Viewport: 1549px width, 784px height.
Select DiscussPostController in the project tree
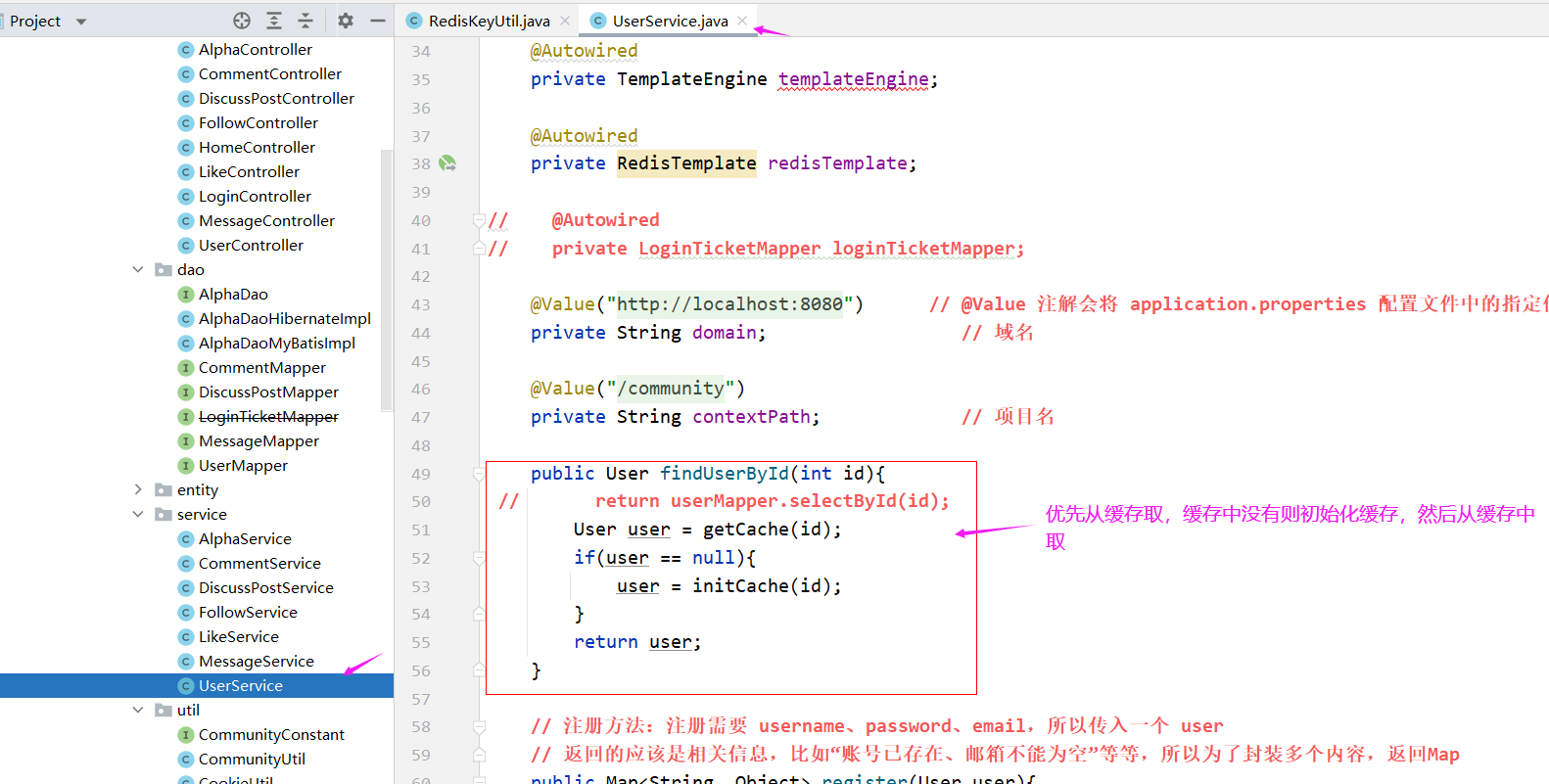(276, 98)
